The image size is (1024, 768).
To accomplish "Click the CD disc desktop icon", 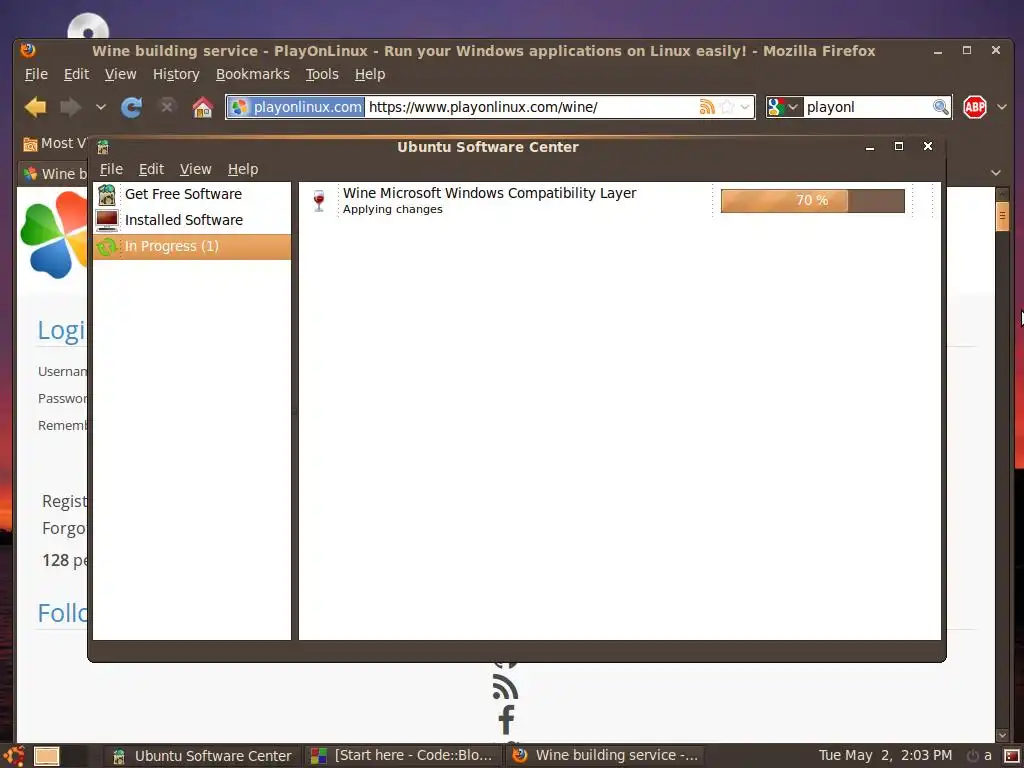I will (x=88, y=26).
